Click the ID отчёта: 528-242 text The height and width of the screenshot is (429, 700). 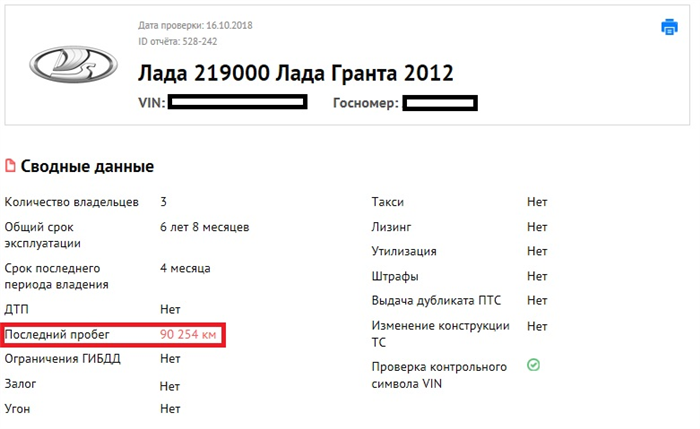178,42
